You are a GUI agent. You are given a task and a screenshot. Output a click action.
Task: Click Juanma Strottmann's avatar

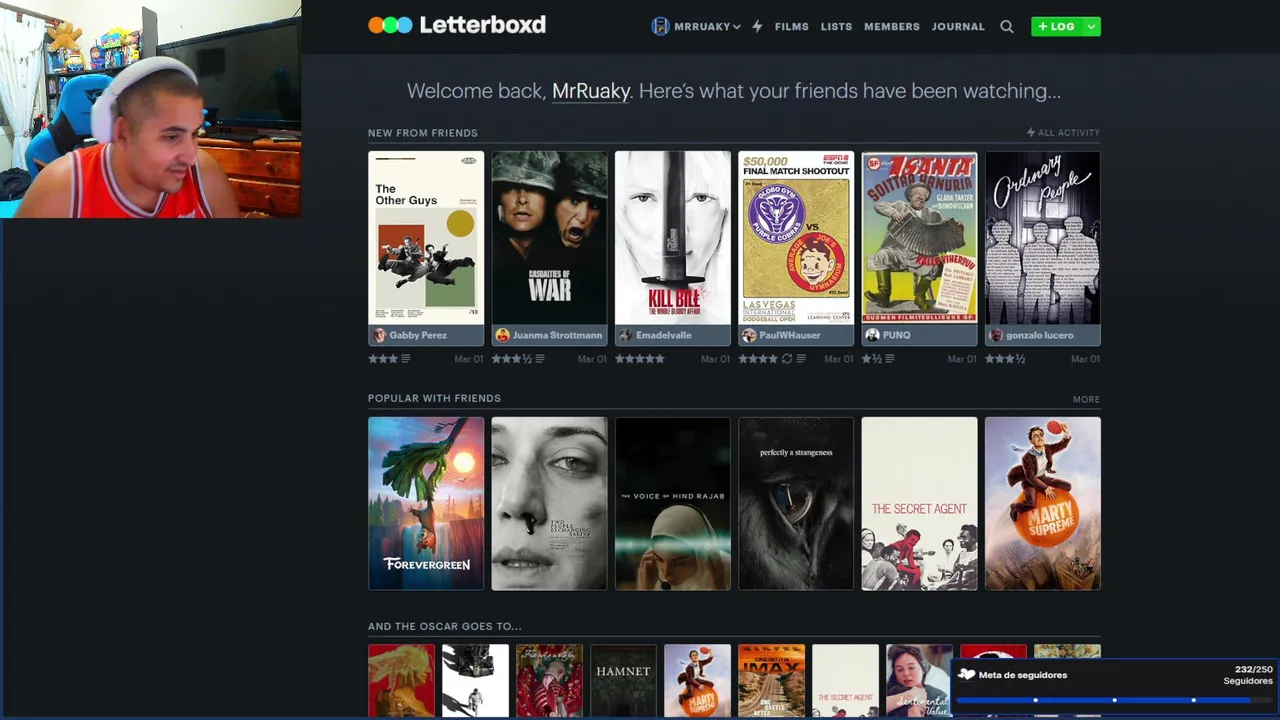click(503, 335)
